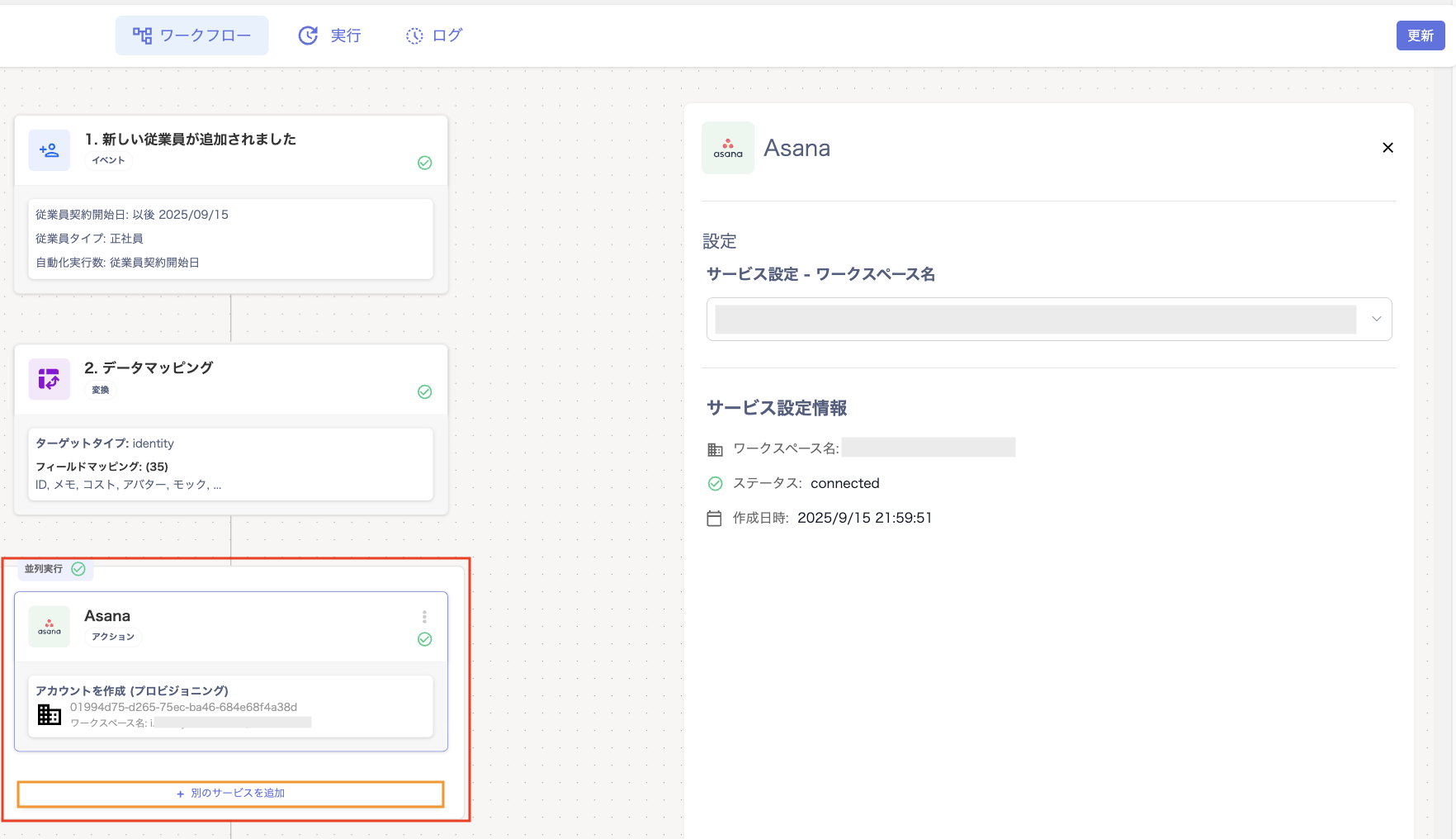Select the Asana action card title
This screenshot has height=839, width=1456.
tap(107, 616)
